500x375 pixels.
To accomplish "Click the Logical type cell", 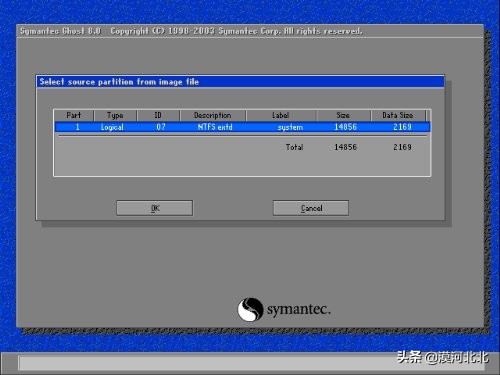I will [112, 127].
